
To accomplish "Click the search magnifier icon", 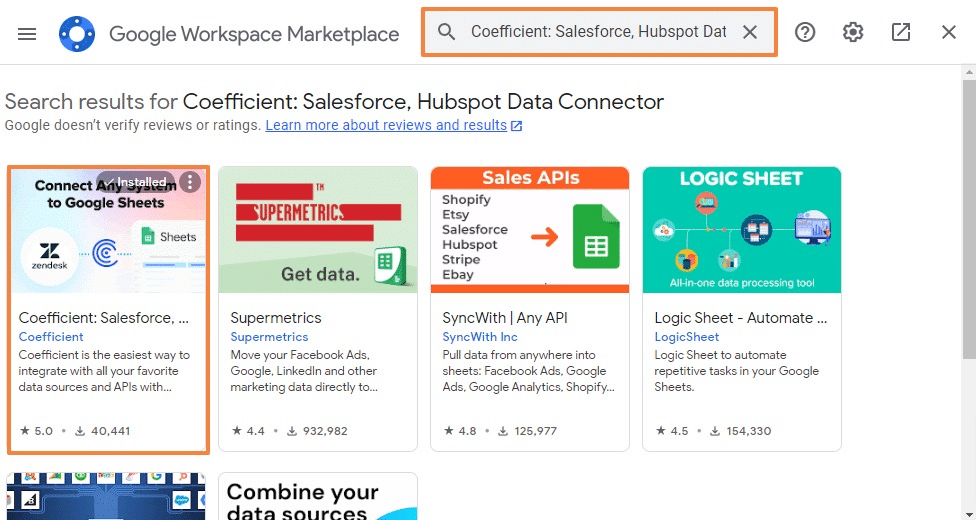I will [x=446, y=32].
